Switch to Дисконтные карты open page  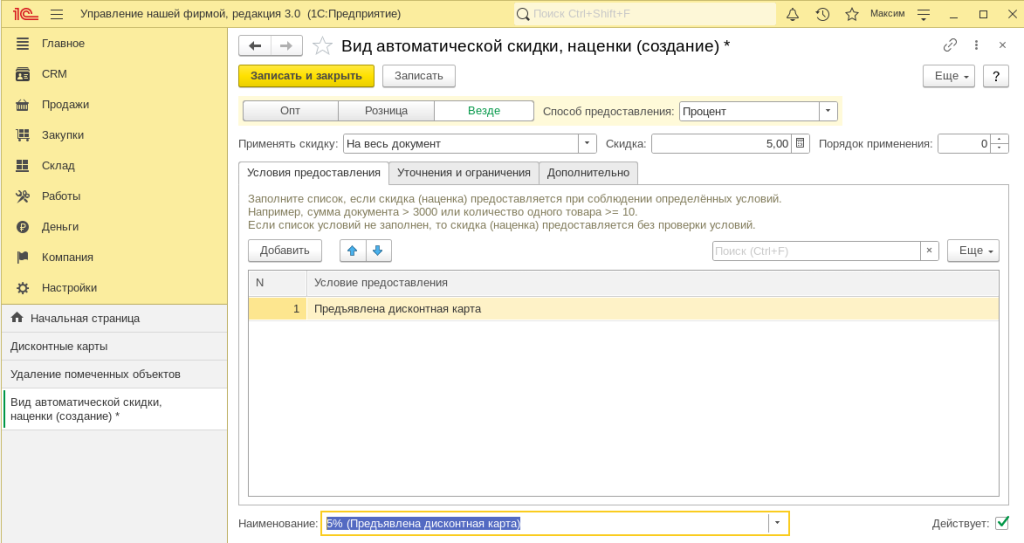(114, 346)
